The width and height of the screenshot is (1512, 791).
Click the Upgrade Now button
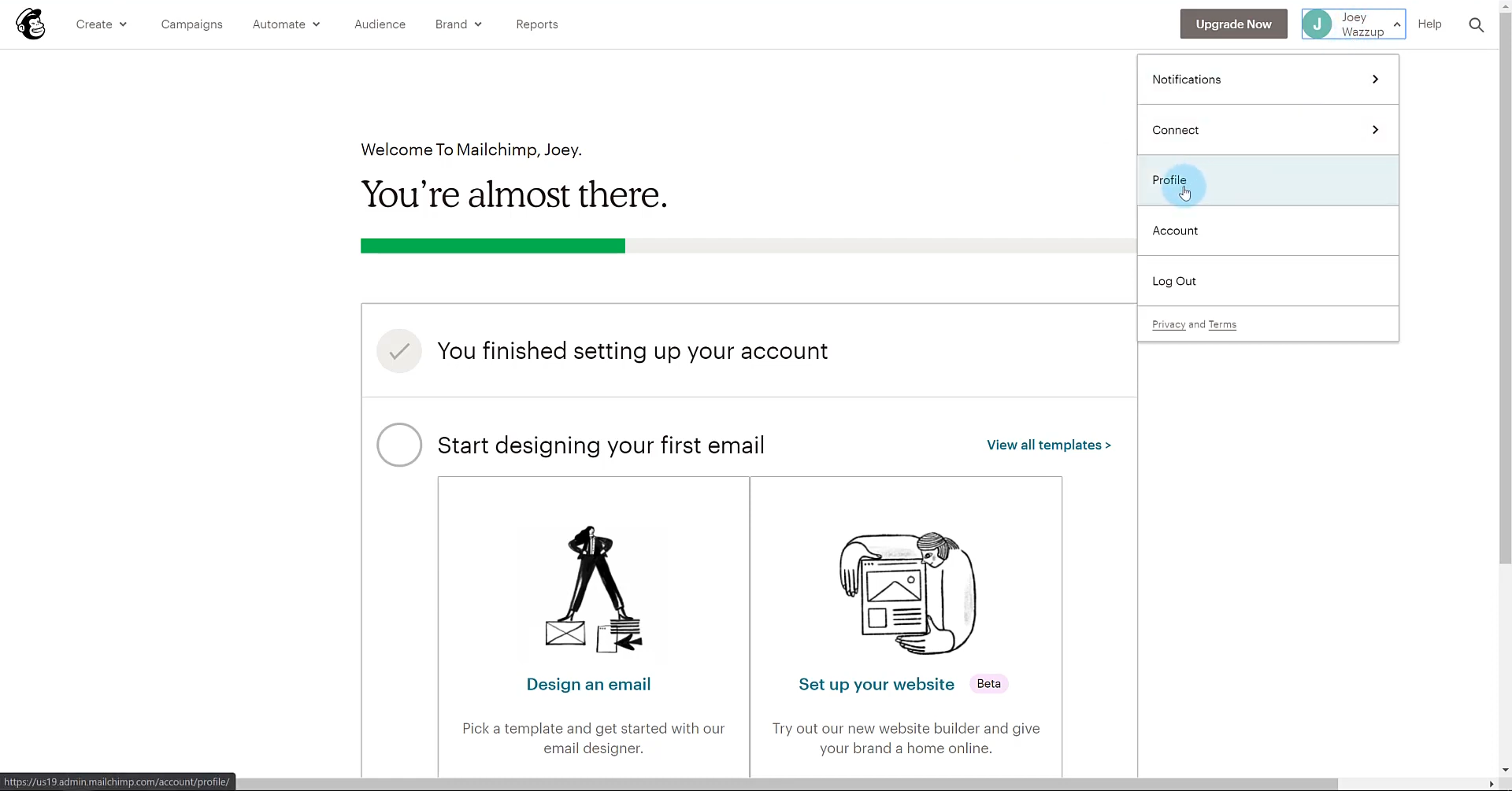pos(1233,24)
